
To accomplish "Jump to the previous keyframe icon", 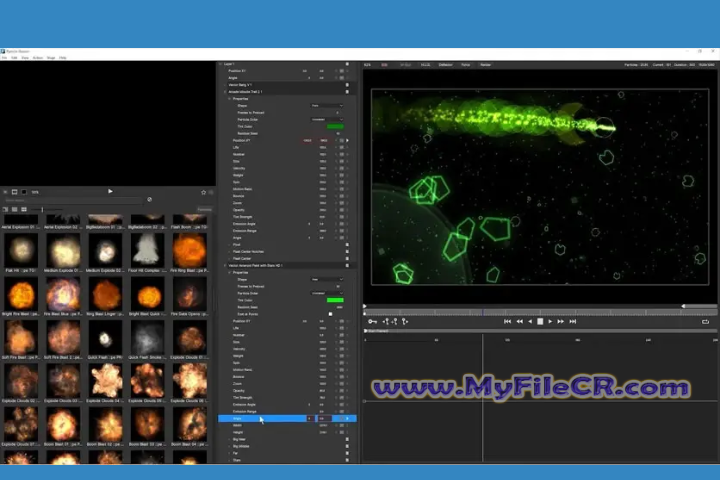I will pyautogui.click(x=386, y=322).
